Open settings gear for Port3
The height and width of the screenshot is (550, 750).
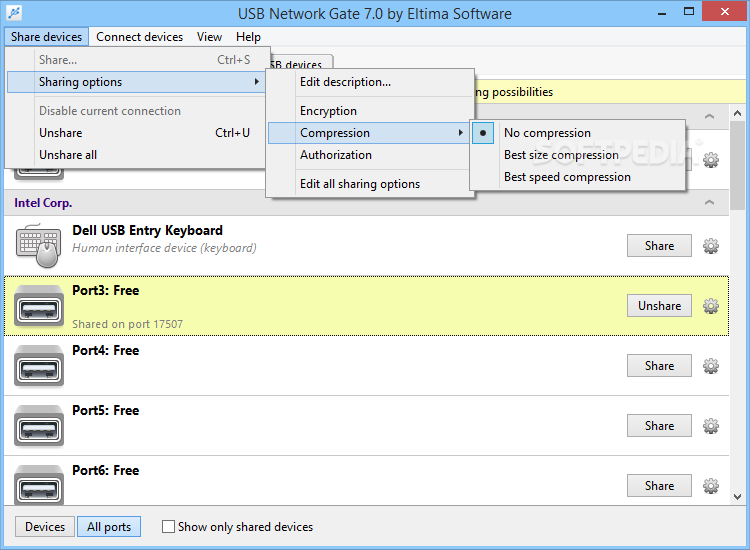tap(710, 306)
